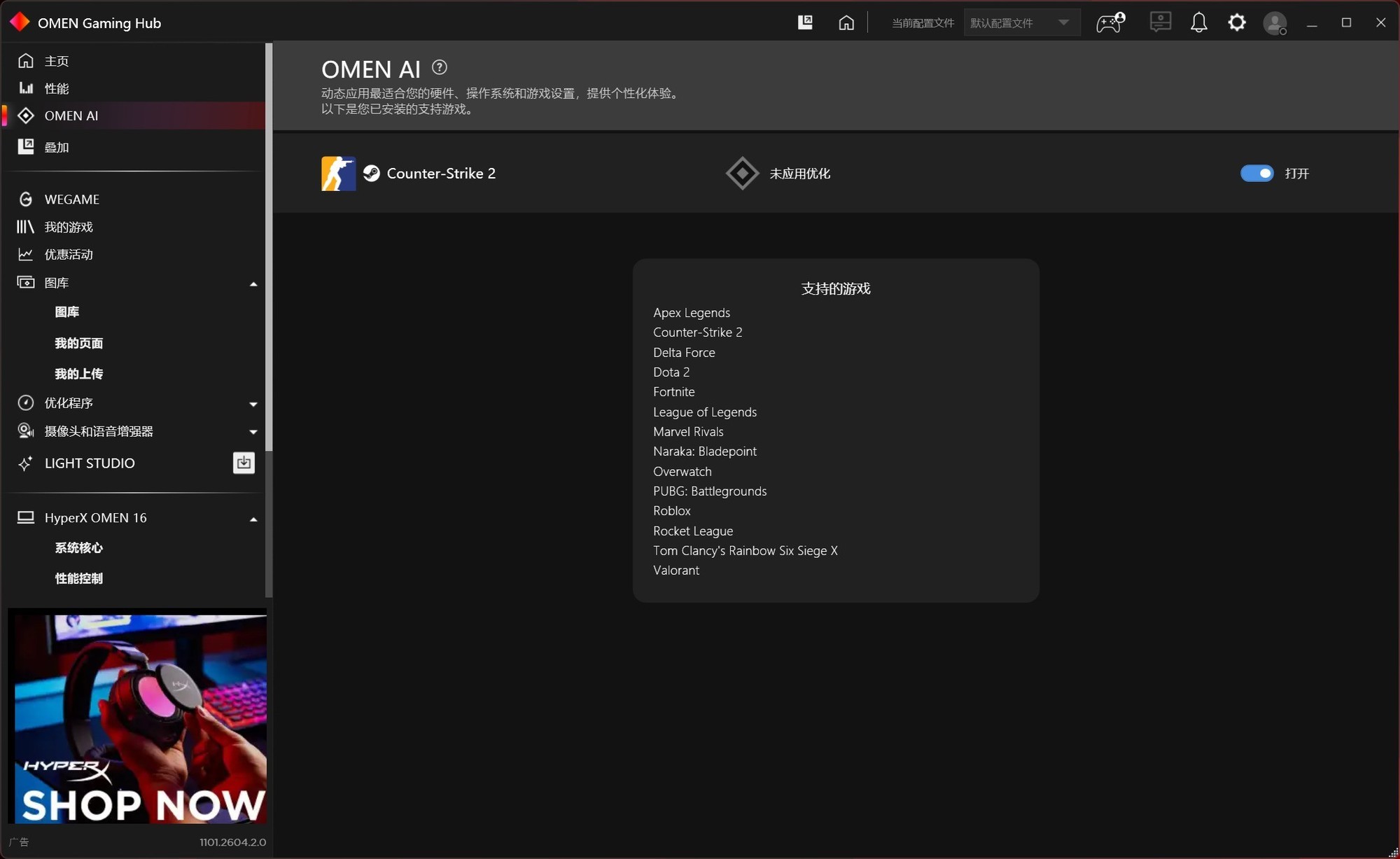The width and height of the screenshot is (1400, 859).
Task: Click Rocket League in supported games list
Action: 693,531
